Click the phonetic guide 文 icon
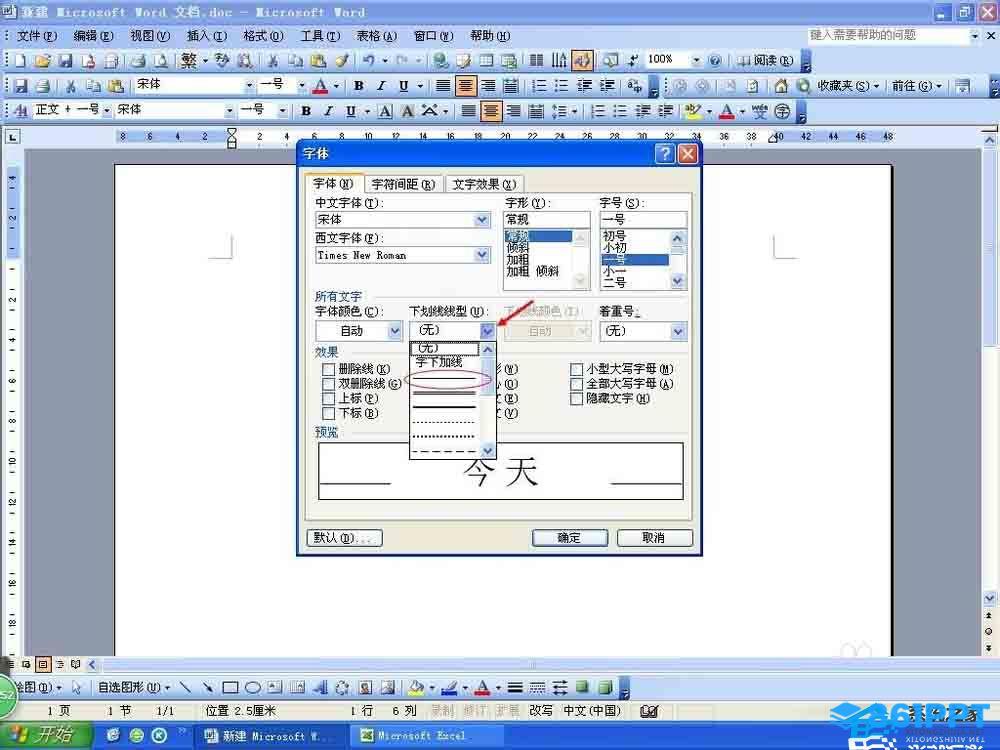Viewport: 1000px width, 750px height. coord(759,112)
